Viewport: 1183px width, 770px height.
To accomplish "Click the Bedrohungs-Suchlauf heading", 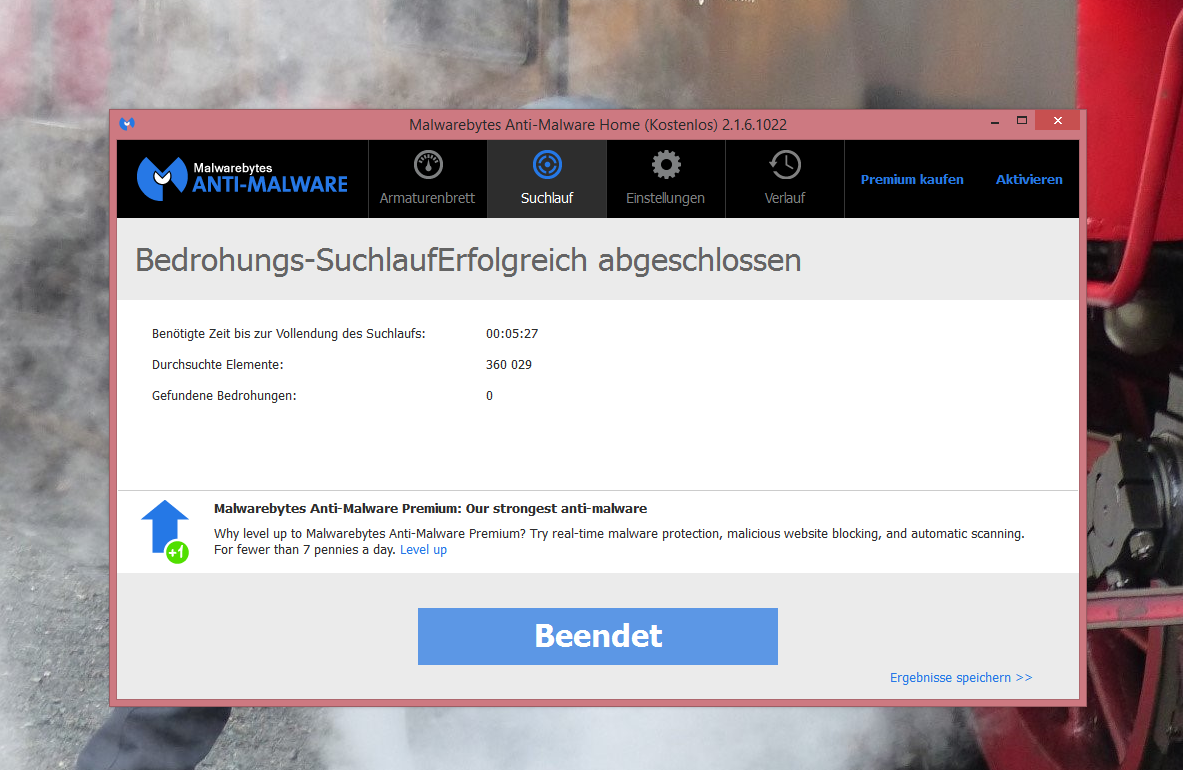I will tap(468, 260).
